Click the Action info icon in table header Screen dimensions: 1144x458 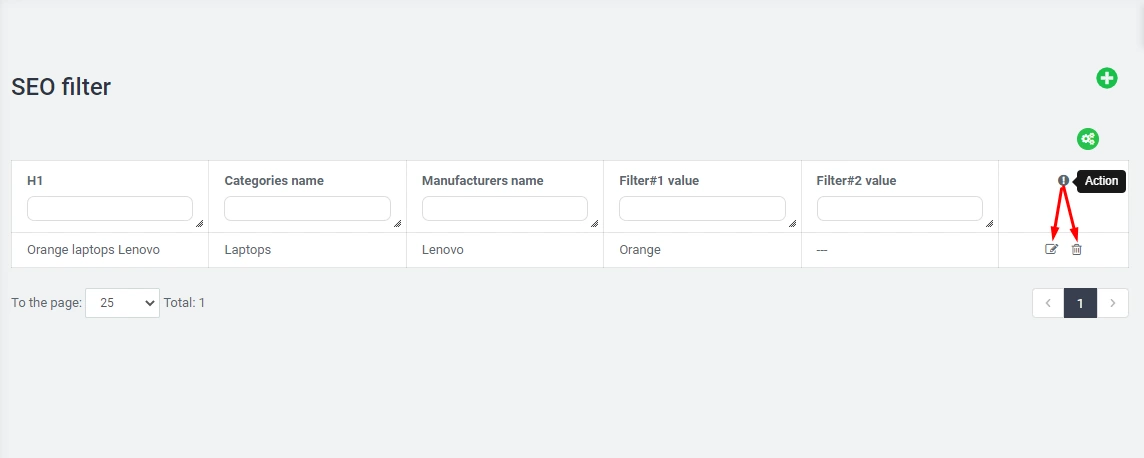coord(1063,181)
